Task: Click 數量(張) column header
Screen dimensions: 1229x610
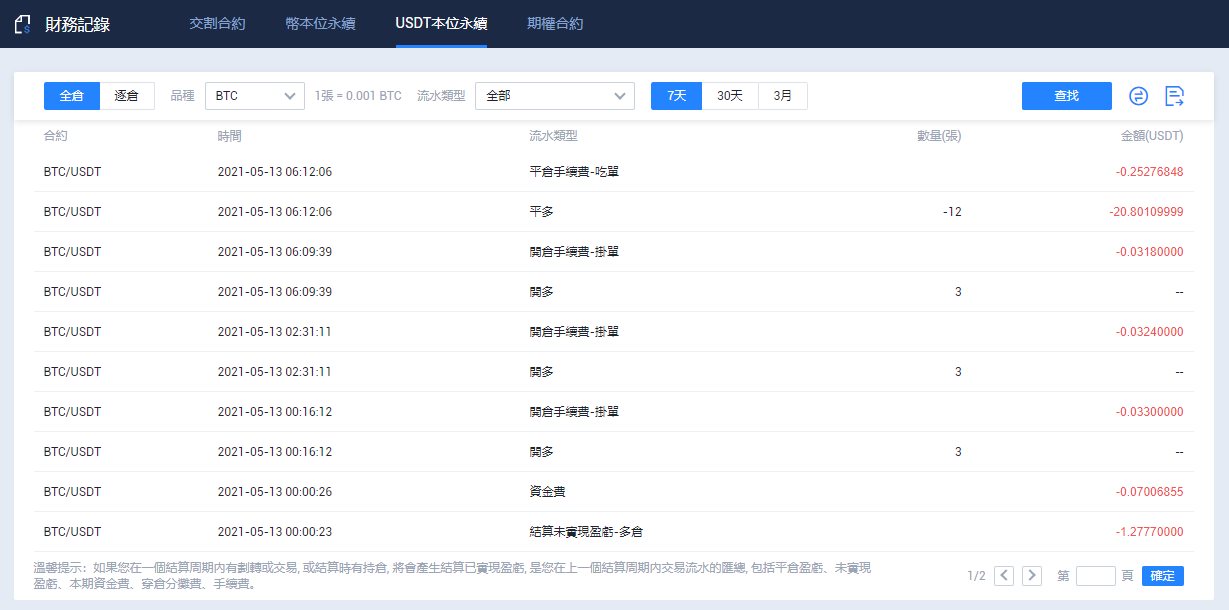Action: [939, 136]
